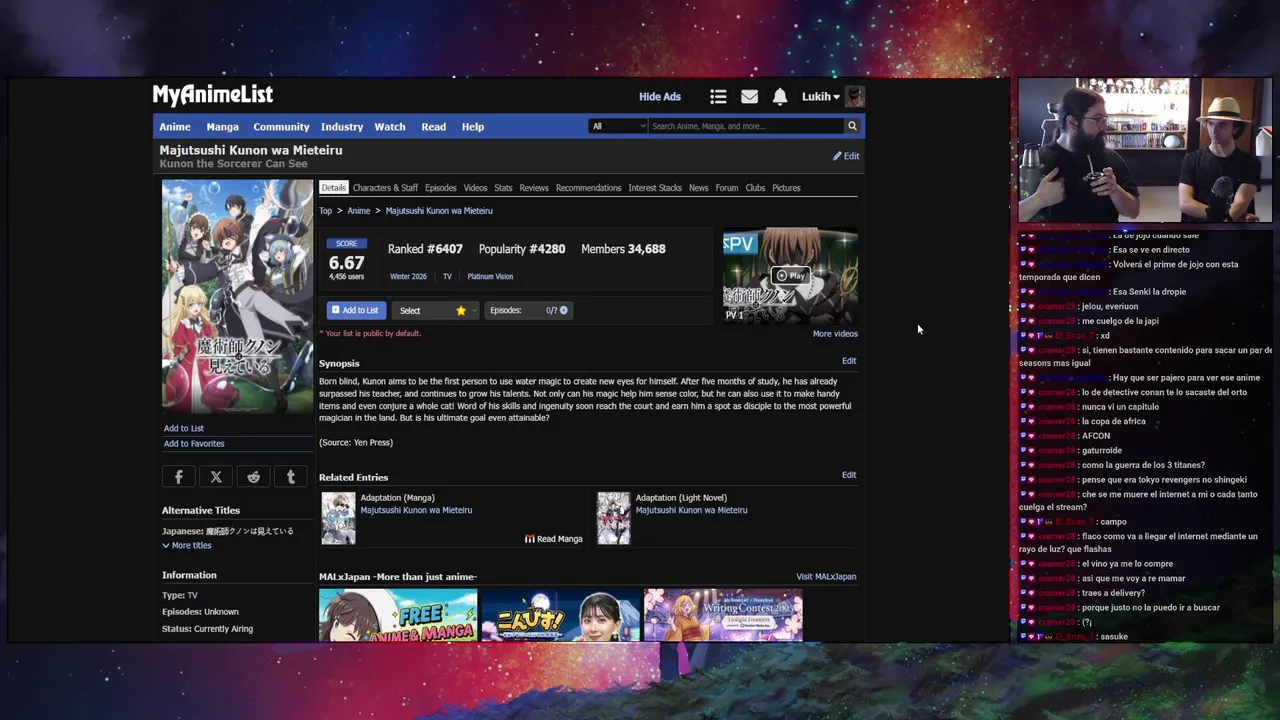This screenshot has width=1280, height=720.
Task: Click the plus icon next to Episodes
Action: 564,311
